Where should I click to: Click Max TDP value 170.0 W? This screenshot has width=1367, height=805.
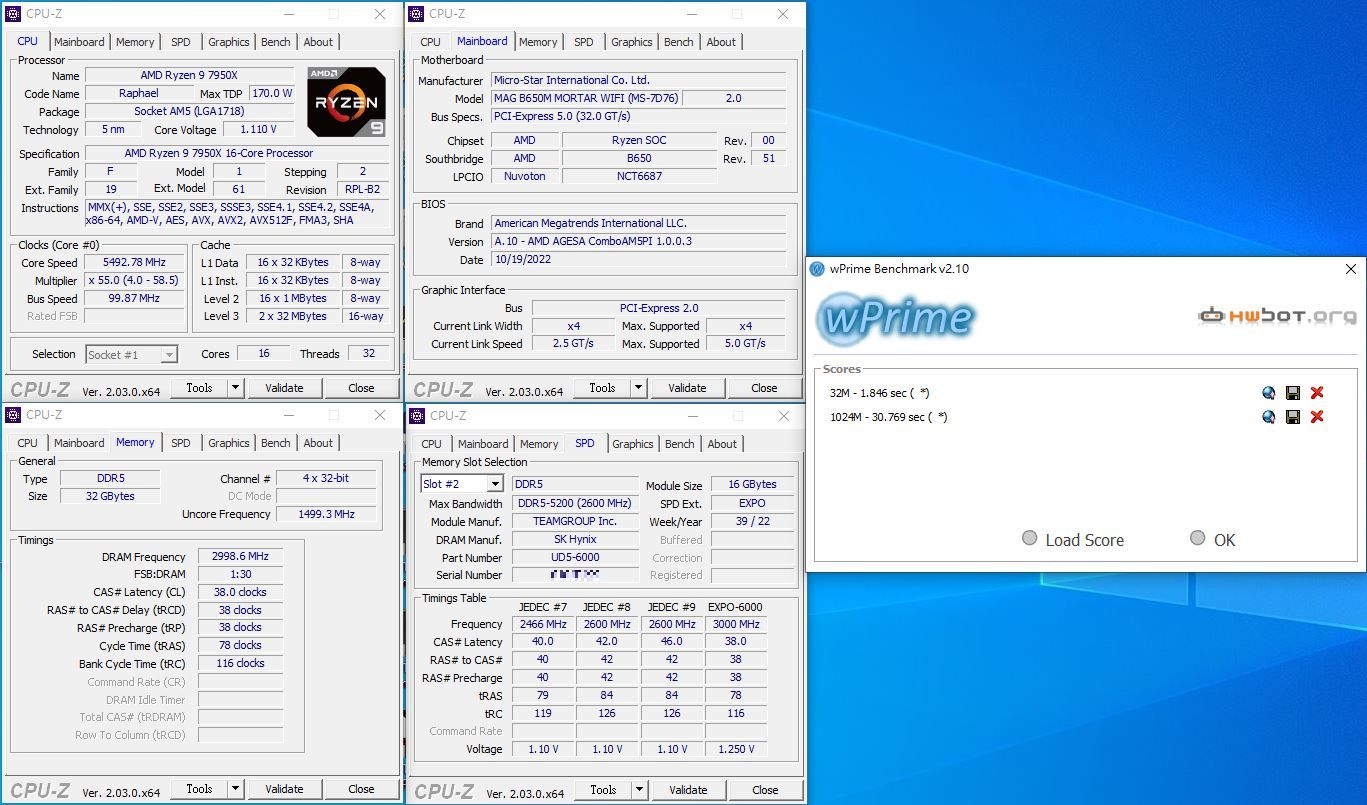pyautogui.click(x=272, y=94)
